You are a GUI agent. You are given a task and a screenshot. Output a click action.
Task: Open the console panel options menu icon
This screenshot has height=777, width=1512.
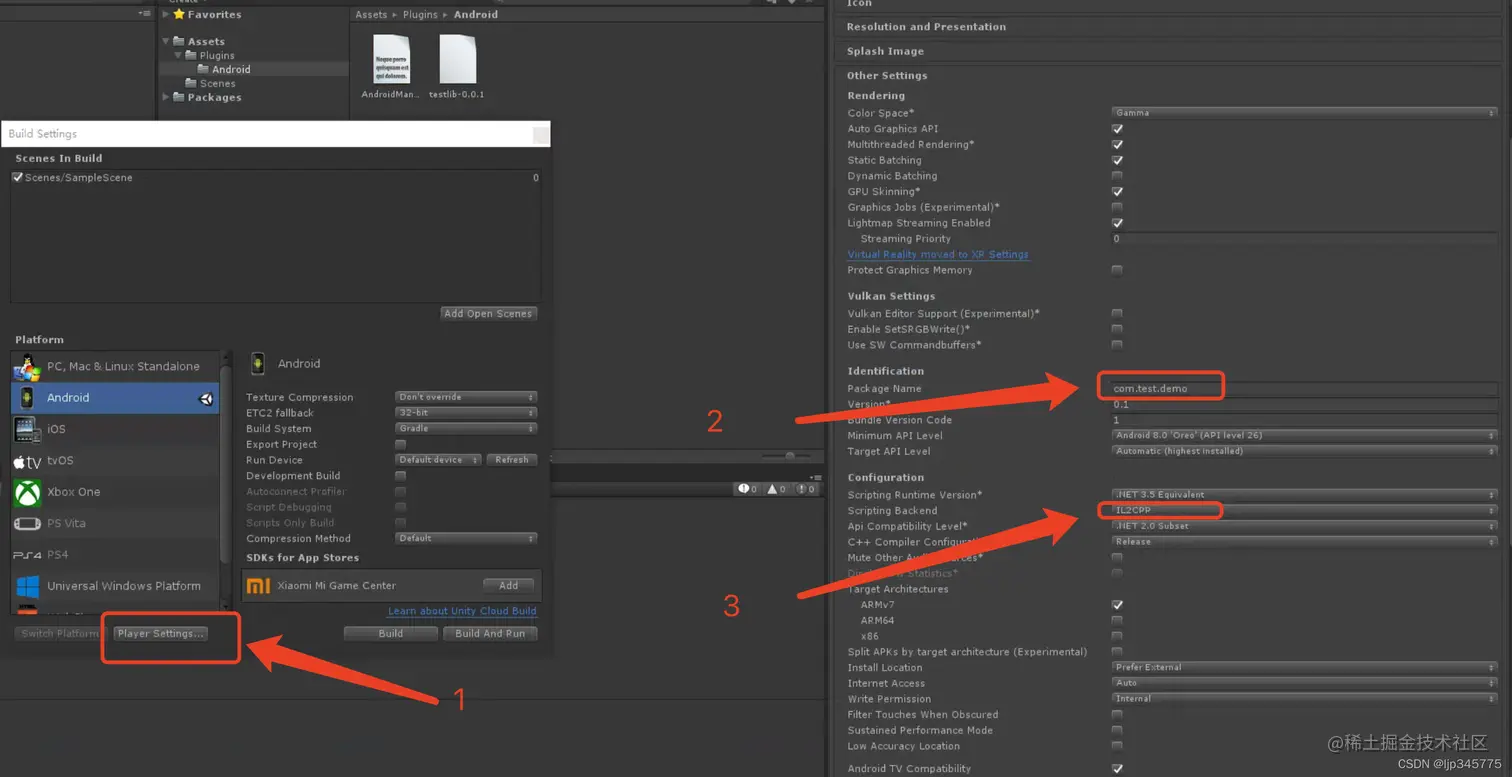pos(816,477)
